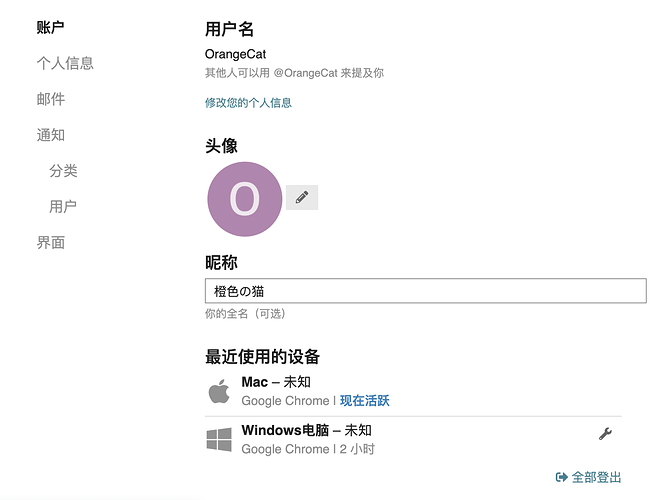This screenshot has height=500, width=665.
Task: Click the 全部登出 link
Action: click(596, 477)
